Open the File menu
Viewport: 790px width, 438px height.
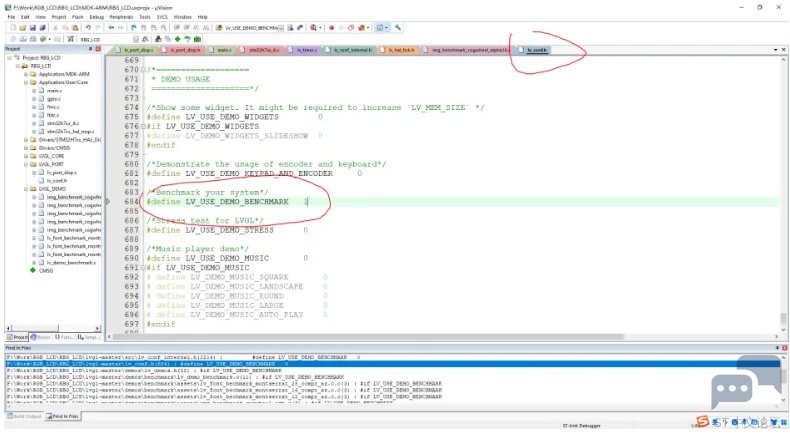11,17
